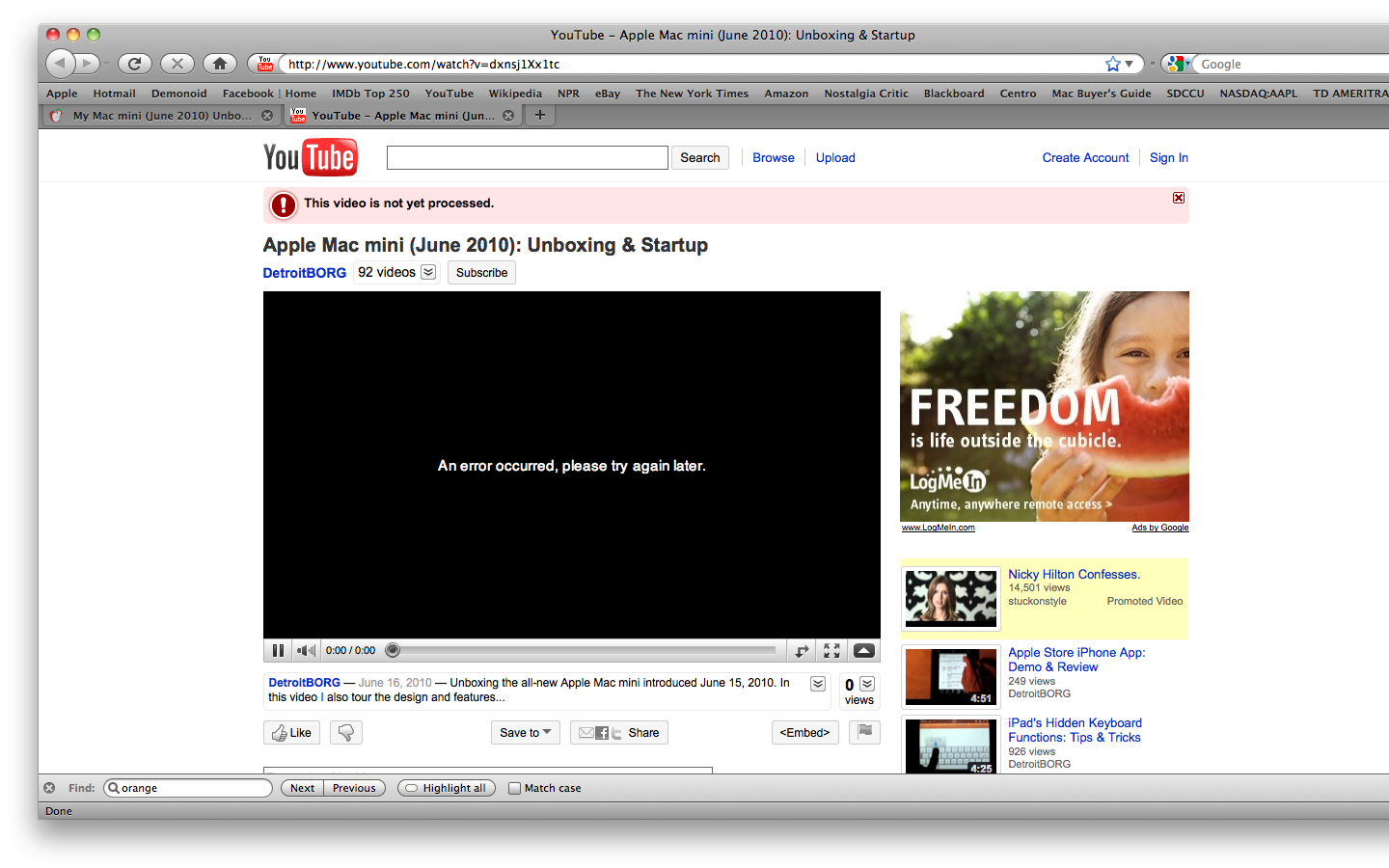Open the Google search engine selector
This screenshot has width=1389, height=868.
pyautogui.click(x=1178, y=64)
